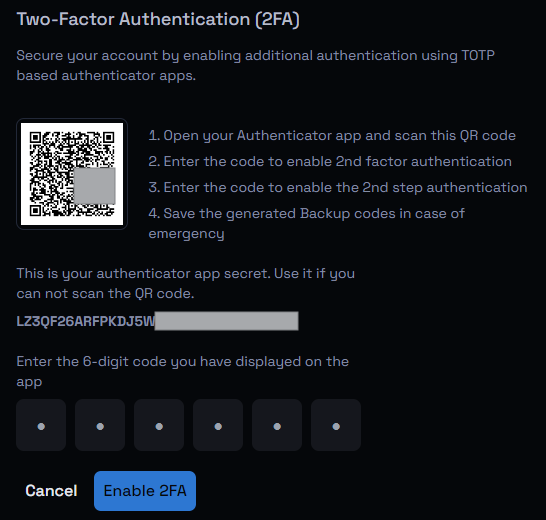This screenshot has width=546, height=520.
Task: Click the Enter the 6-digit code label
Action: click(182, 371)
